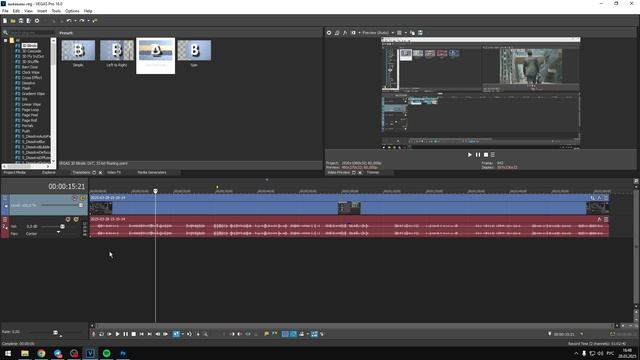Create a new project from the toolbar

click(x=5, y=21)
